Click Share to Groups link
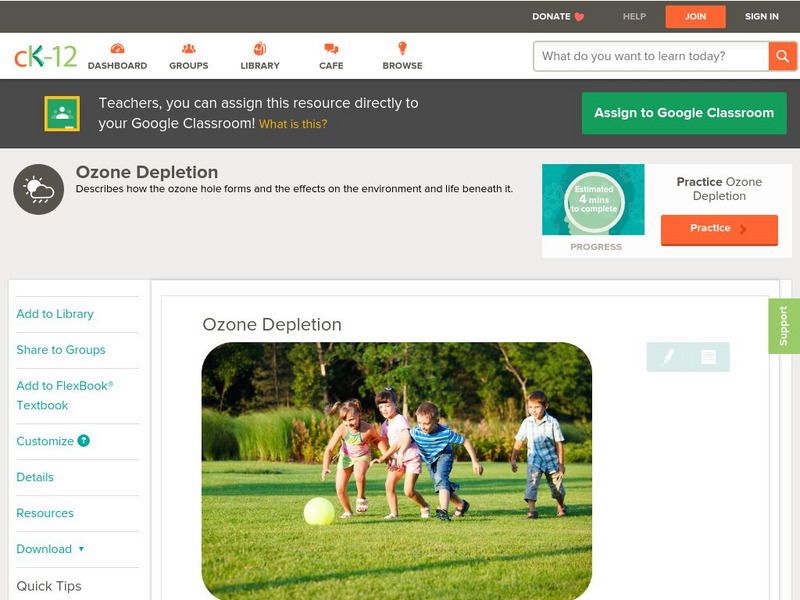The height and width of the screenshot is (600, 800). pyautogui.click(x=61, y=349)
